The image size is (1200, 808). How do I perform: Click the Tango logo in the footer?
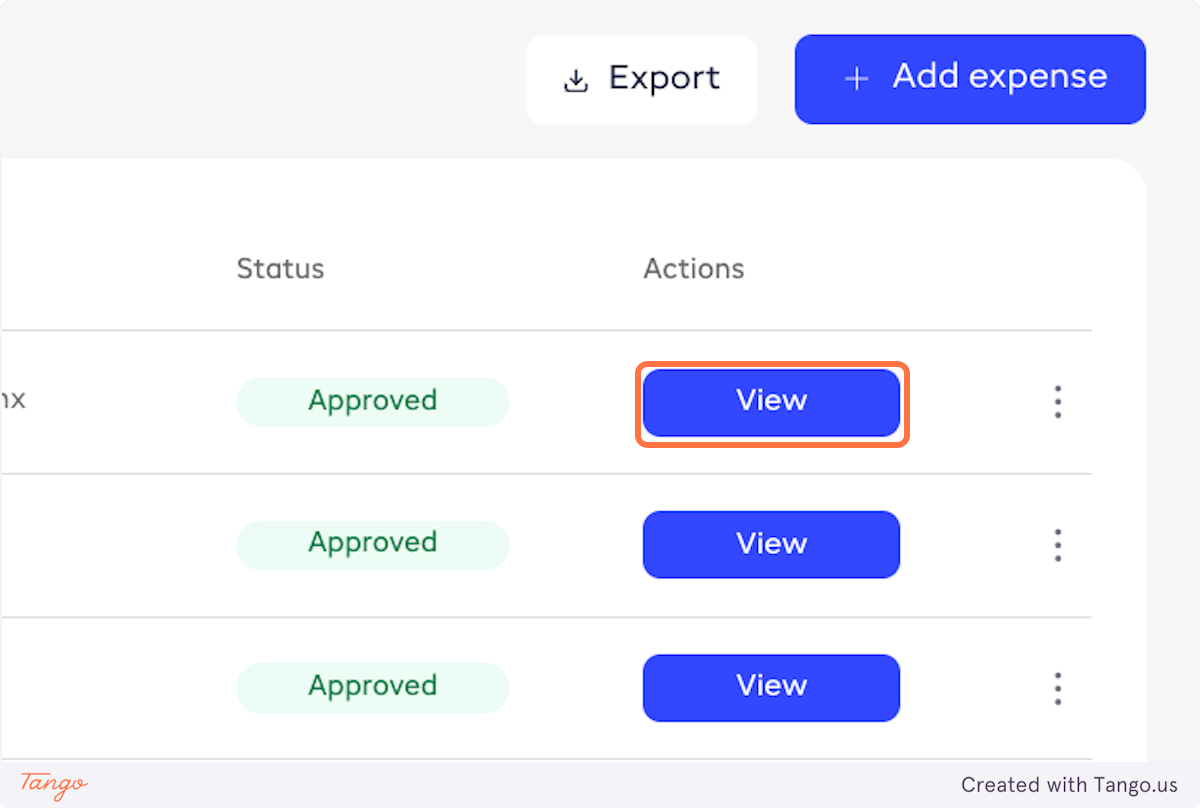54,784
